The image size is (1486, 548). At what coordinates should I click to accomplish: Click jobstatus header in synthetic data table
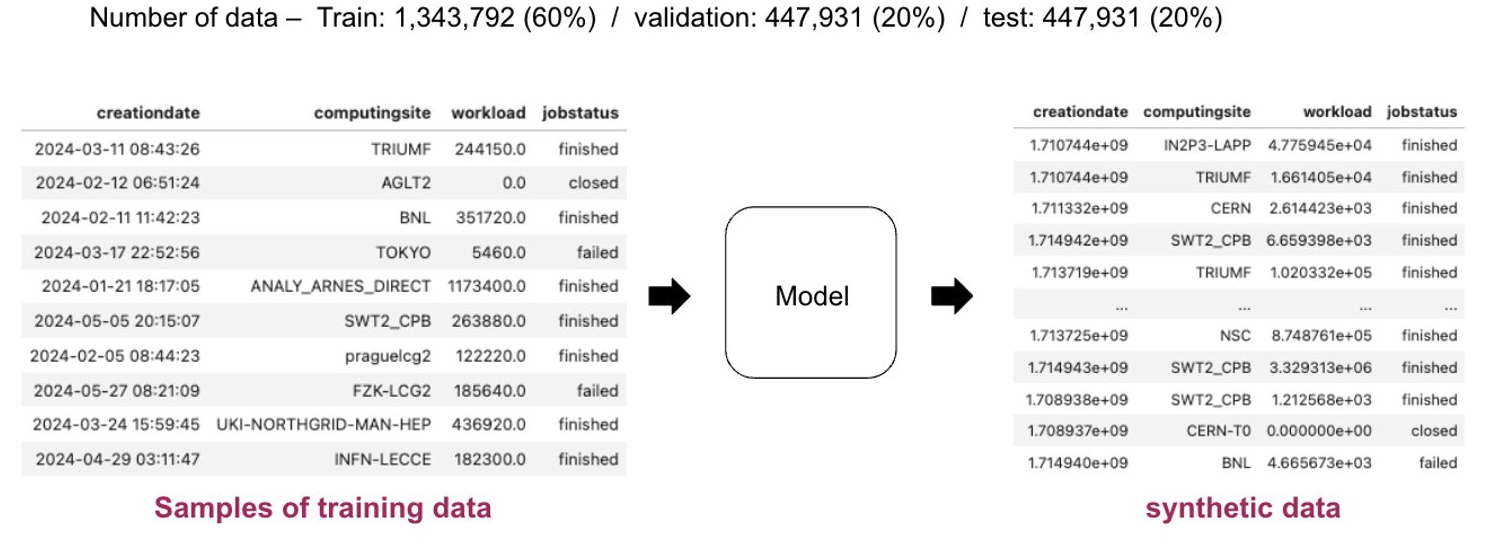coord(1422,112)
